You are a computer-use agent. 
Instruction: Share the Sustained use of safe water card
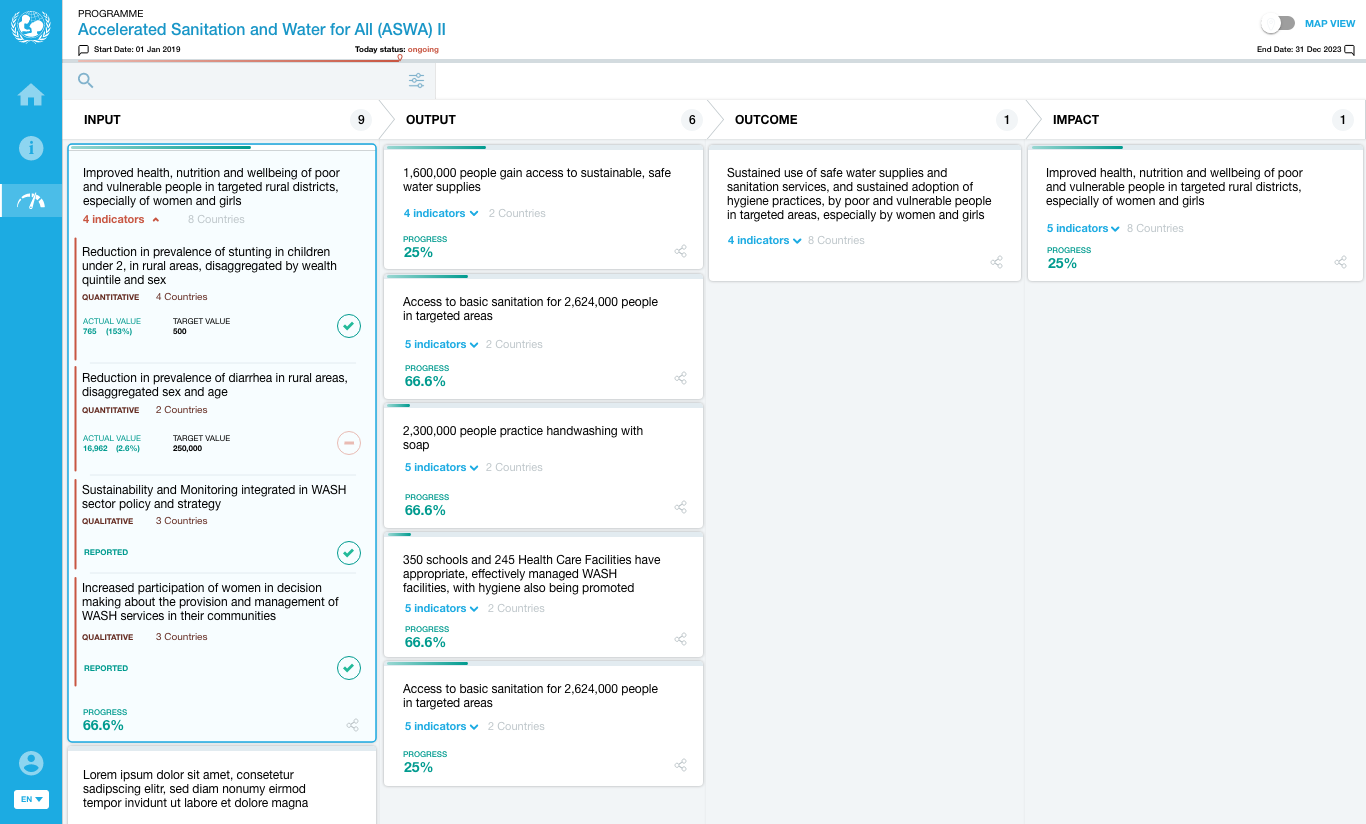tap(997, 262)
